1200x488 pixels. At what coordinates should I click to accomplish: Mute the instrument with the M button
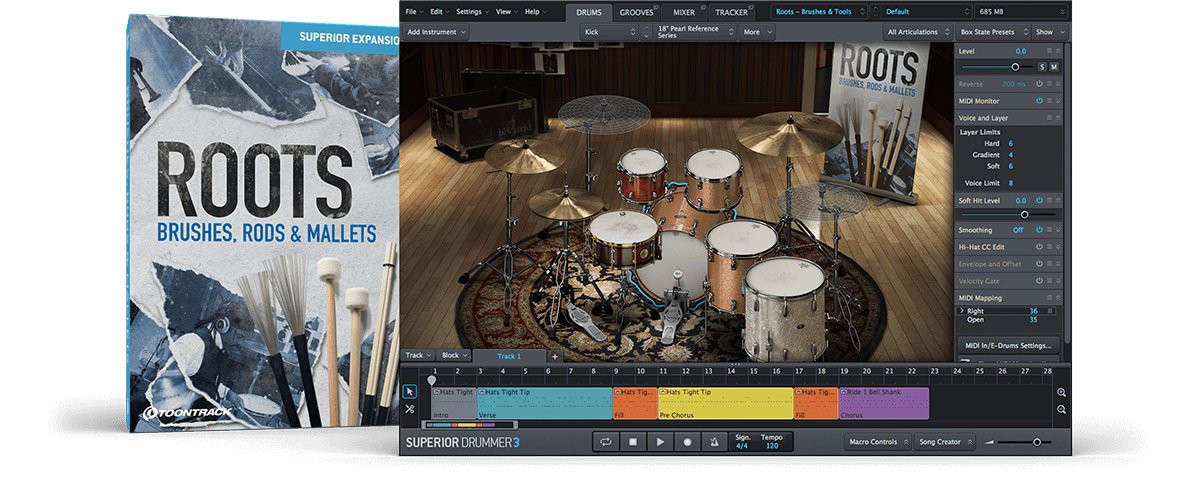coord(1054,67)
